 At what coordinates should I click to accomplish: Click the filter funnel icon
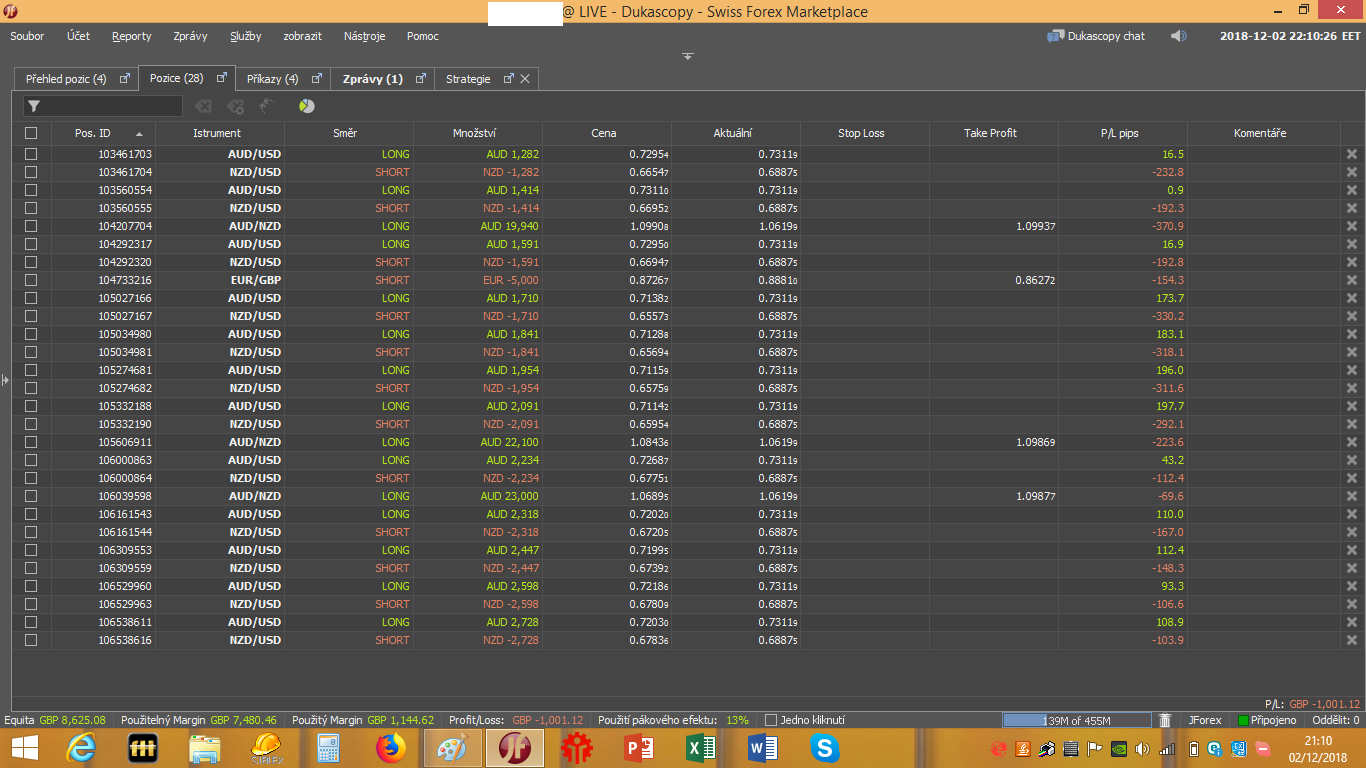[33, 106]
